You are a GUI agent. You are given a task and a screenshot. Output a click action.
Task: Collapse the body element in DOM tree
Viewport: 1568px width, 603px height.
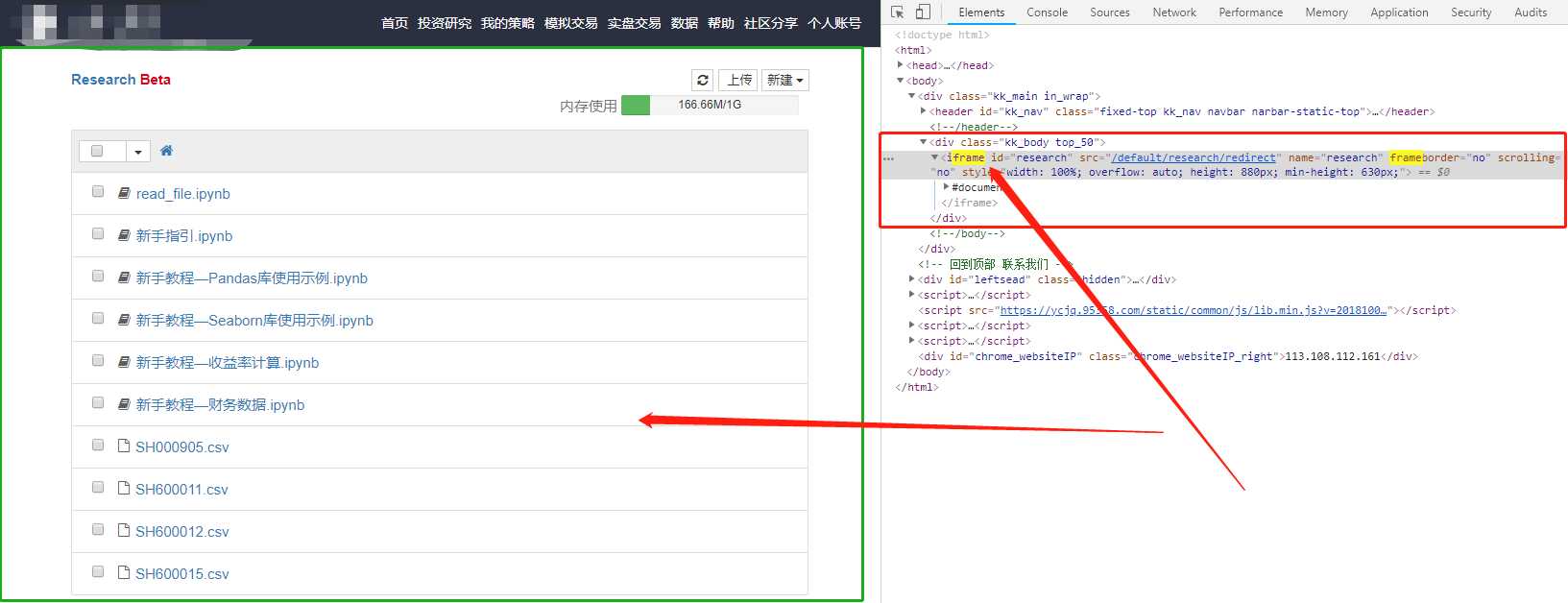(x=901, y=81)
